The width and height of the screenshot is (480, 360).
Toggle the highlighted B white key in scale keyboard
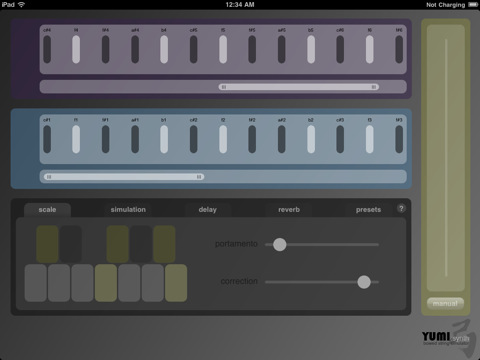point(176,283)
